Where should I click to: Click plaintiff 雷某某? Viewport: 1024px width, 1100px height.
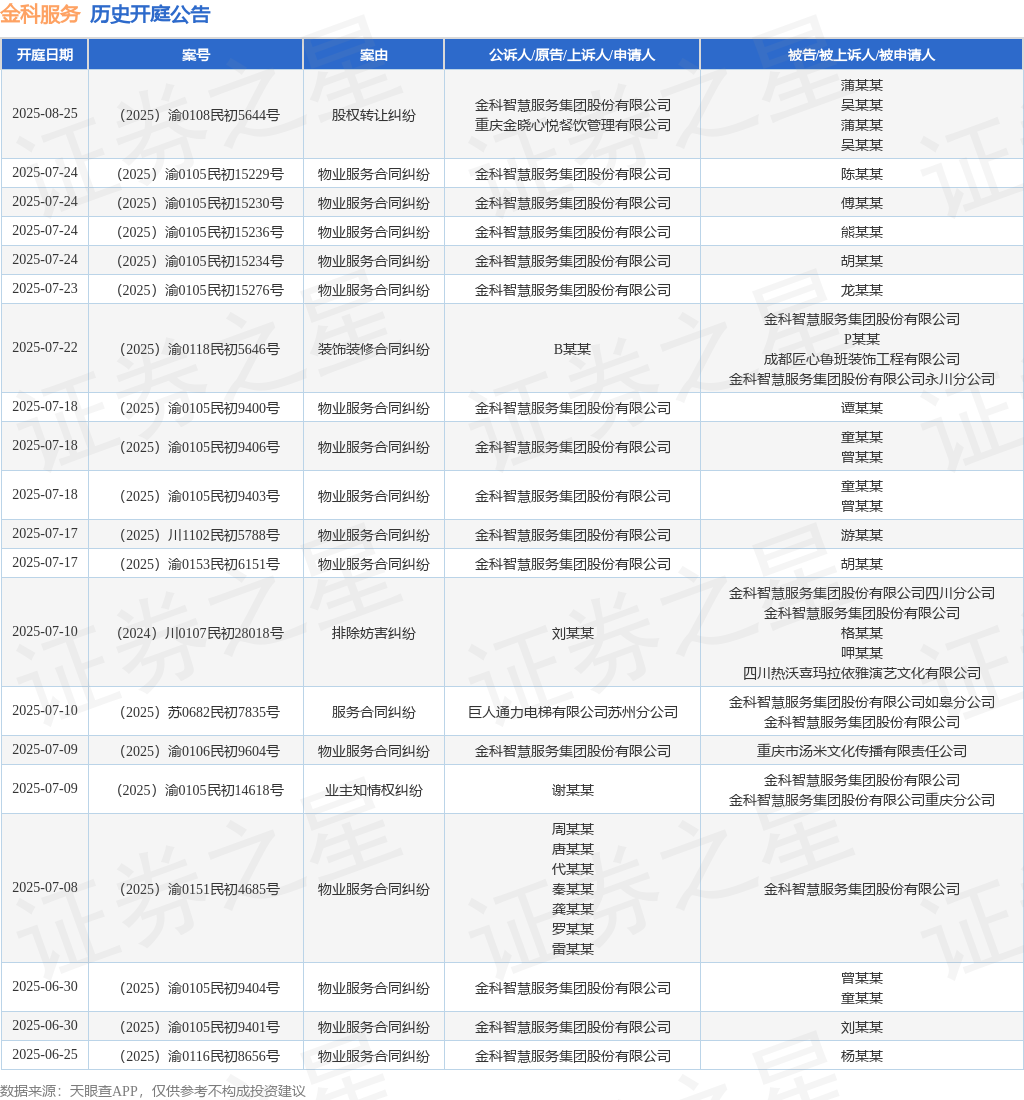(572, 949)
